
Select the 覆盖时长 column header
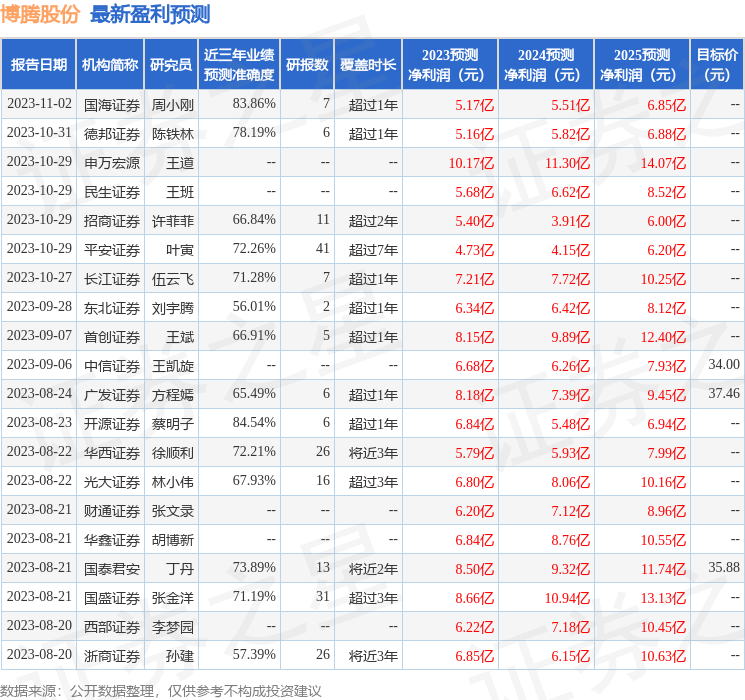(x=368, y=65)
